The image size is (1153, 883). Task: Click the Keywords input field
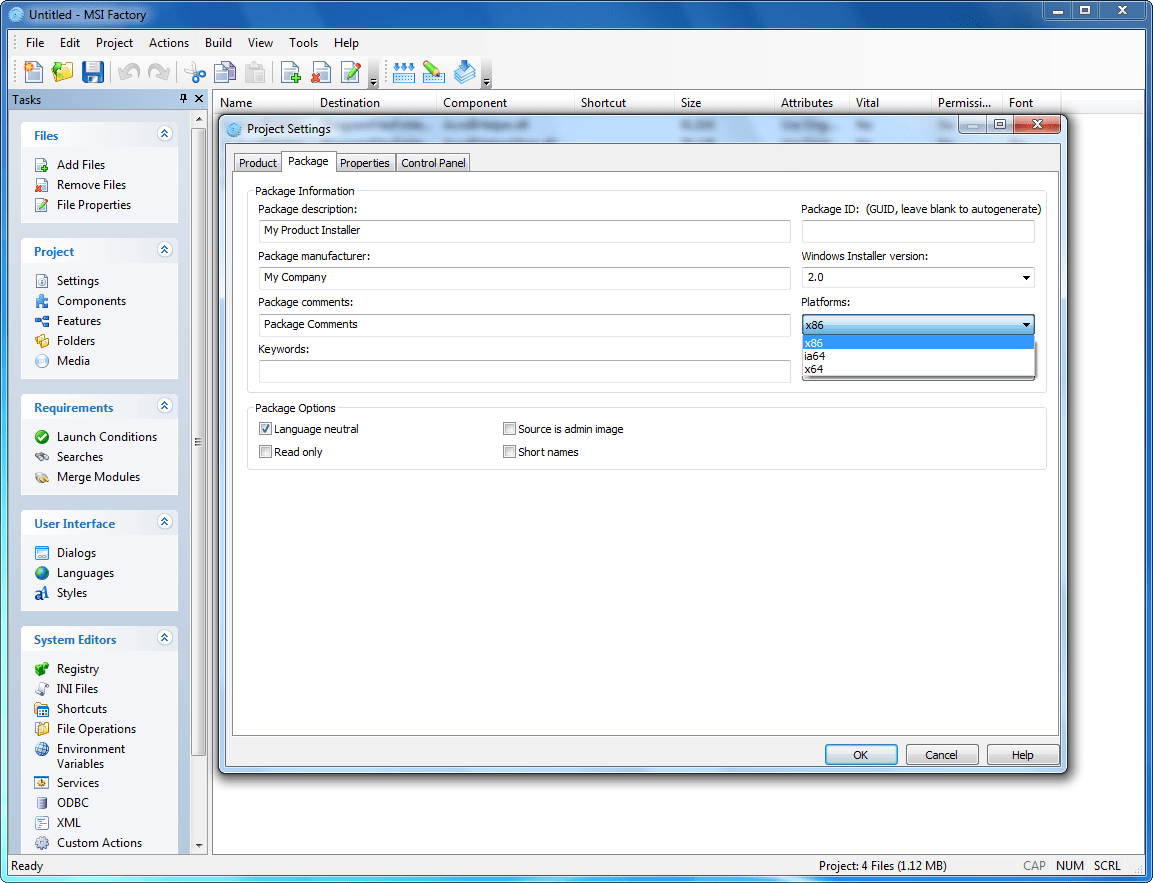(524, 372)
